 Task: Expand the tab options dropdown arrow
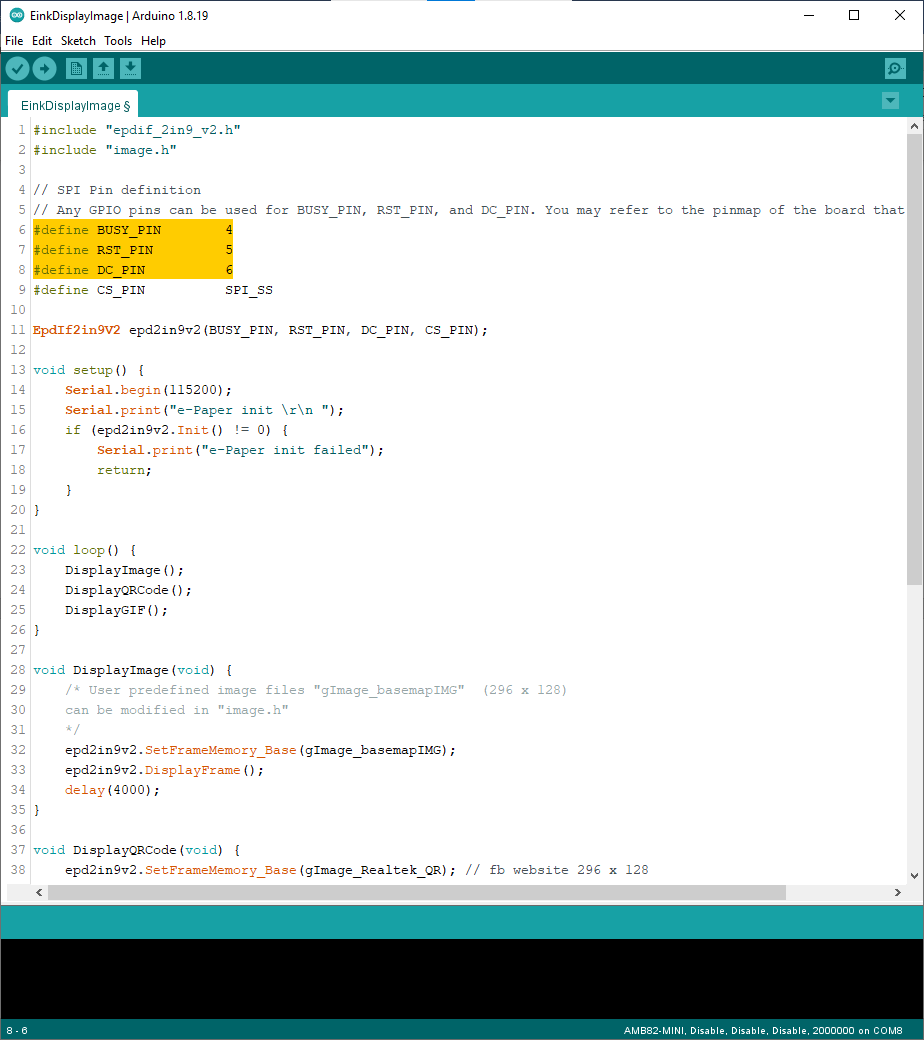pos(890,101)
